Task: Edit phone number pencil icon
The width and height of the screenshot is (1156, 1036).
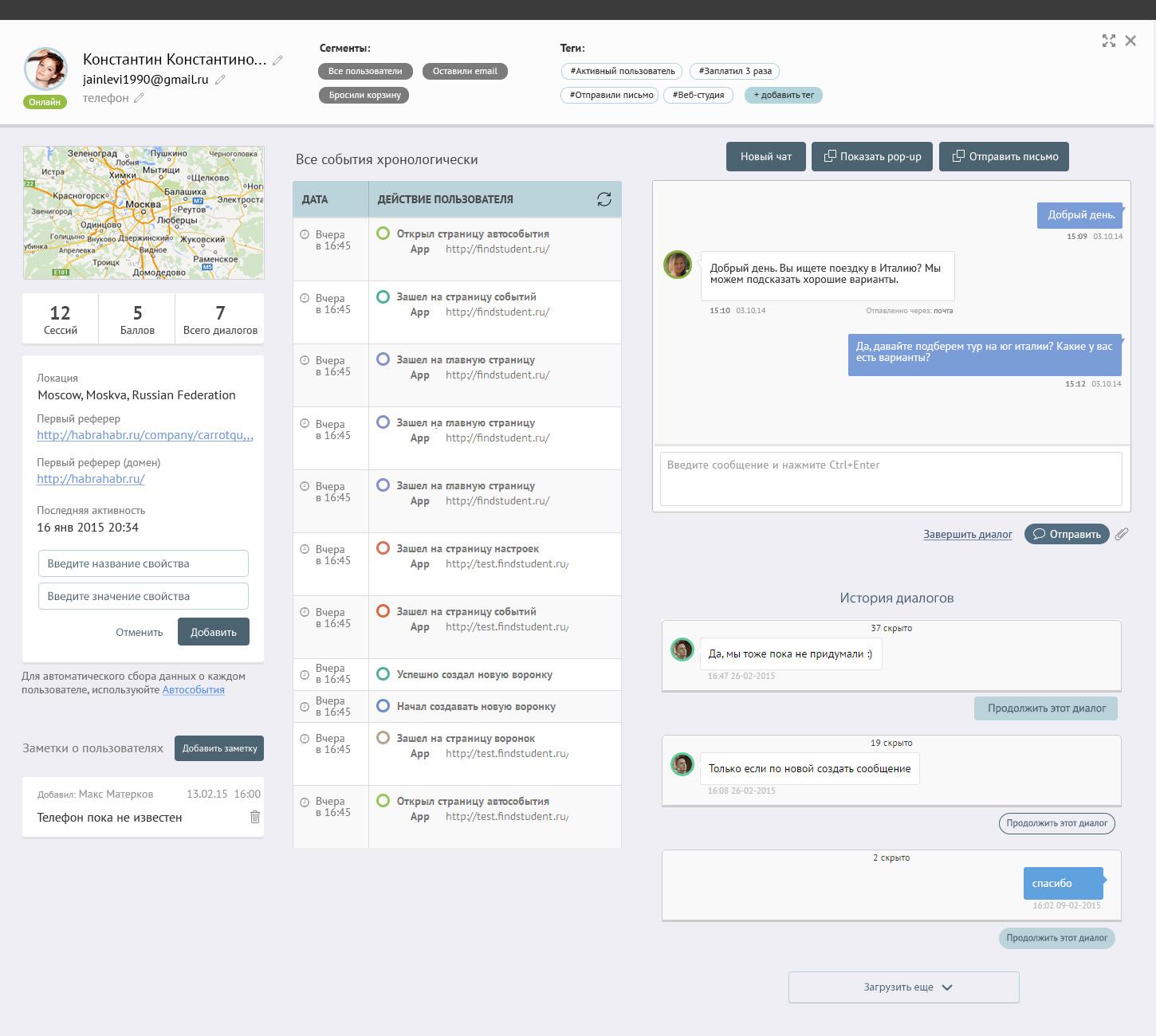Action: tap(139, 98)
